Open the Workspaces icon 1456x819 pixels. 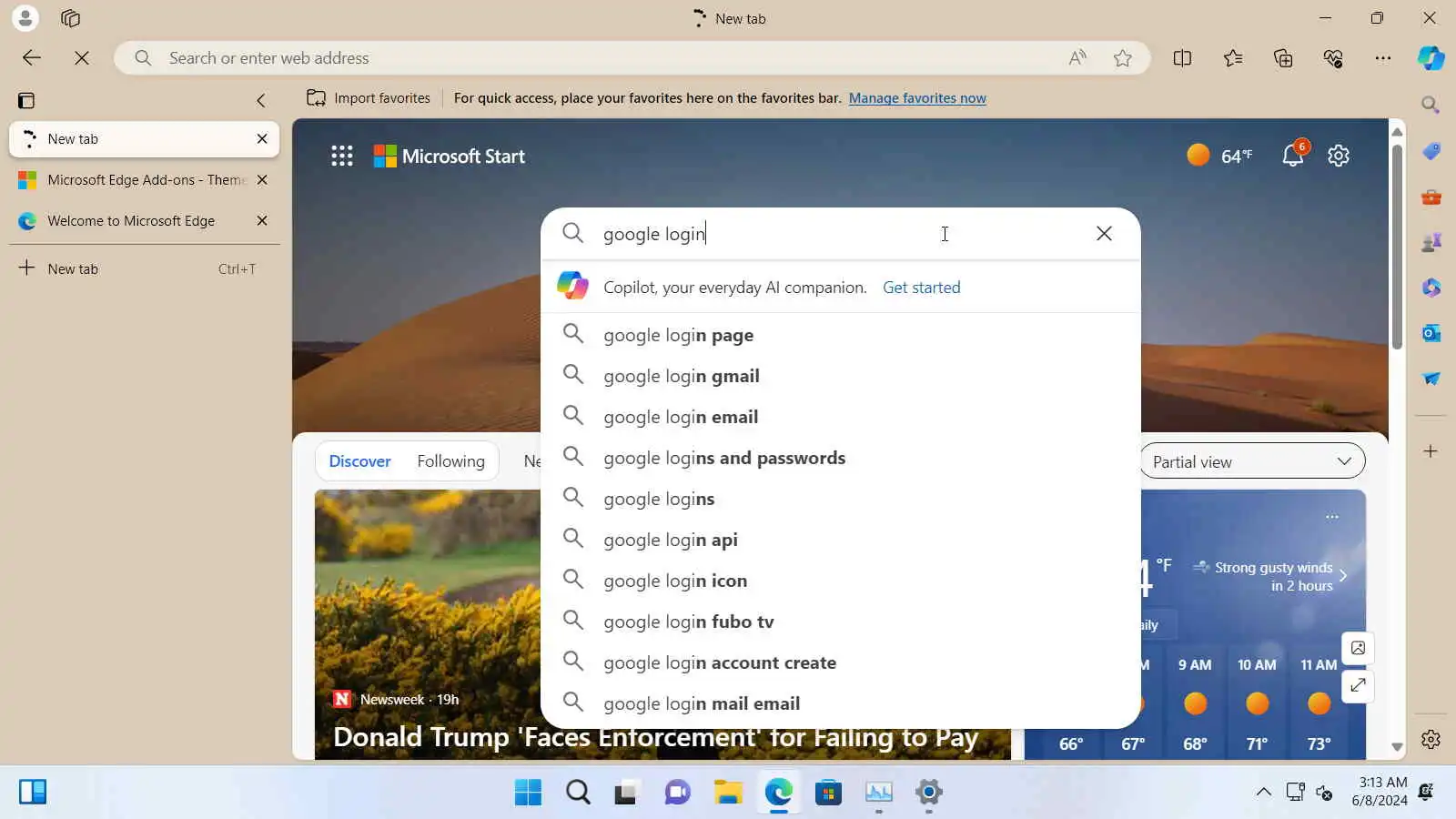pos(70,18)
